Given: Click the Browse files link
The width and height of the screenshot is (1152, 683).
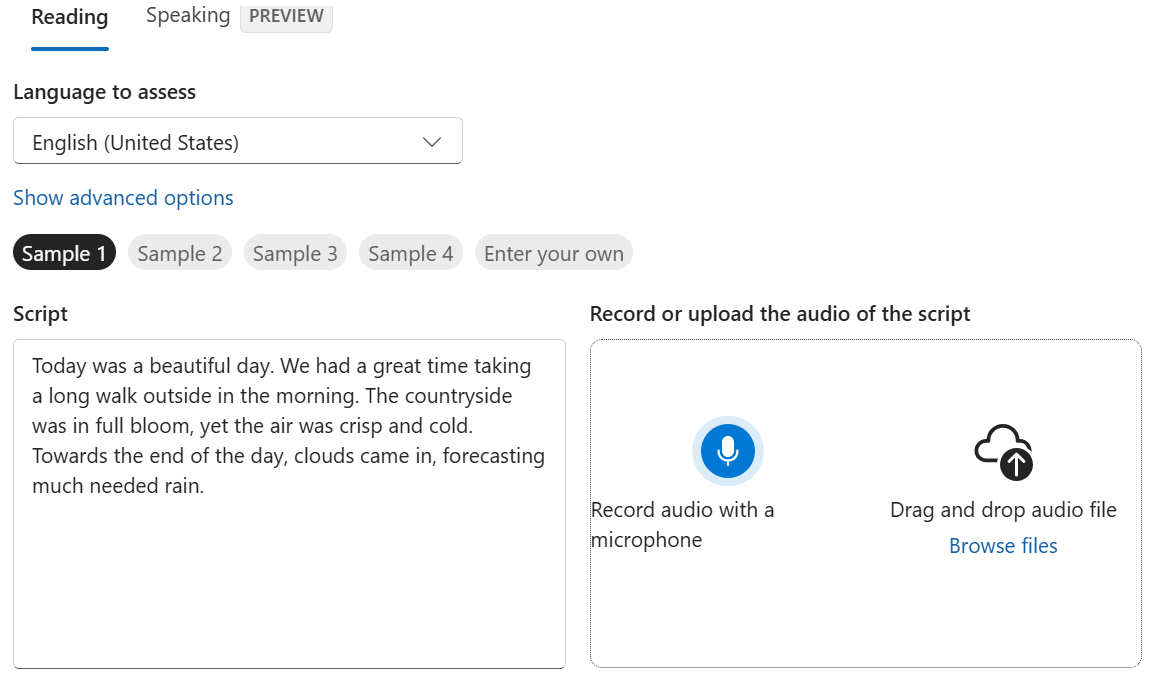Looking at the screenshot, I should (x=1003, y=546).
